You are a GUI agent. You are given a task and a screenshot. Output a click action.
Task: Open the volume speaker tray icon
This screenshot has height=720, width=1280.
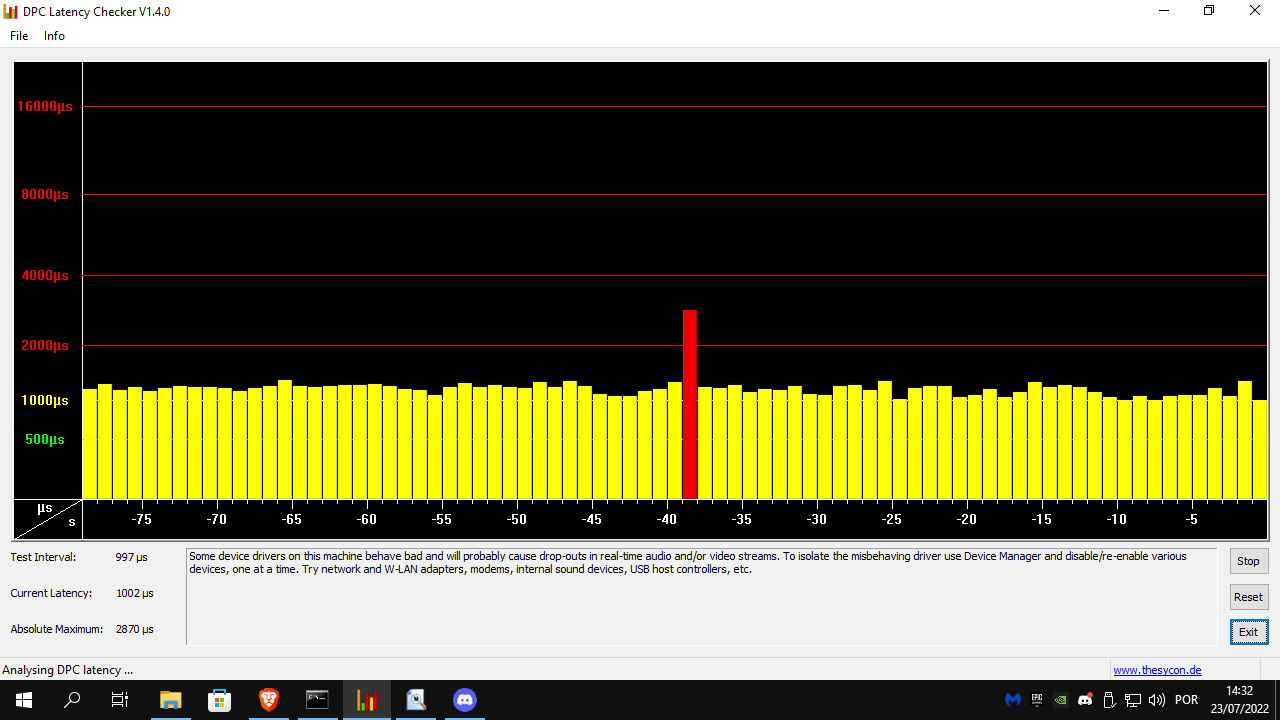point(1157,700)
